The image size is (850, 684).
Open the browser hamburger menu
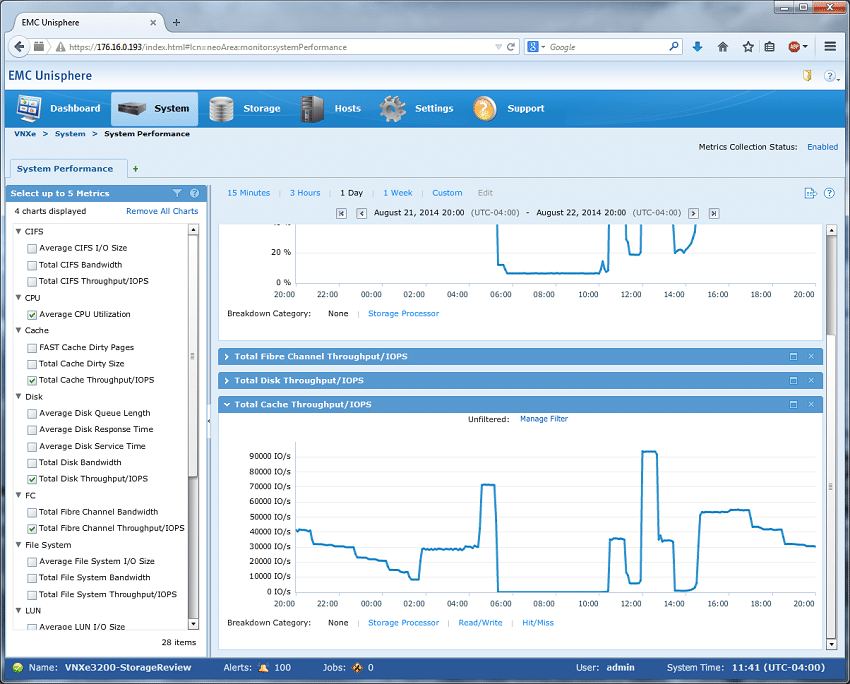(x=830, y=47)
